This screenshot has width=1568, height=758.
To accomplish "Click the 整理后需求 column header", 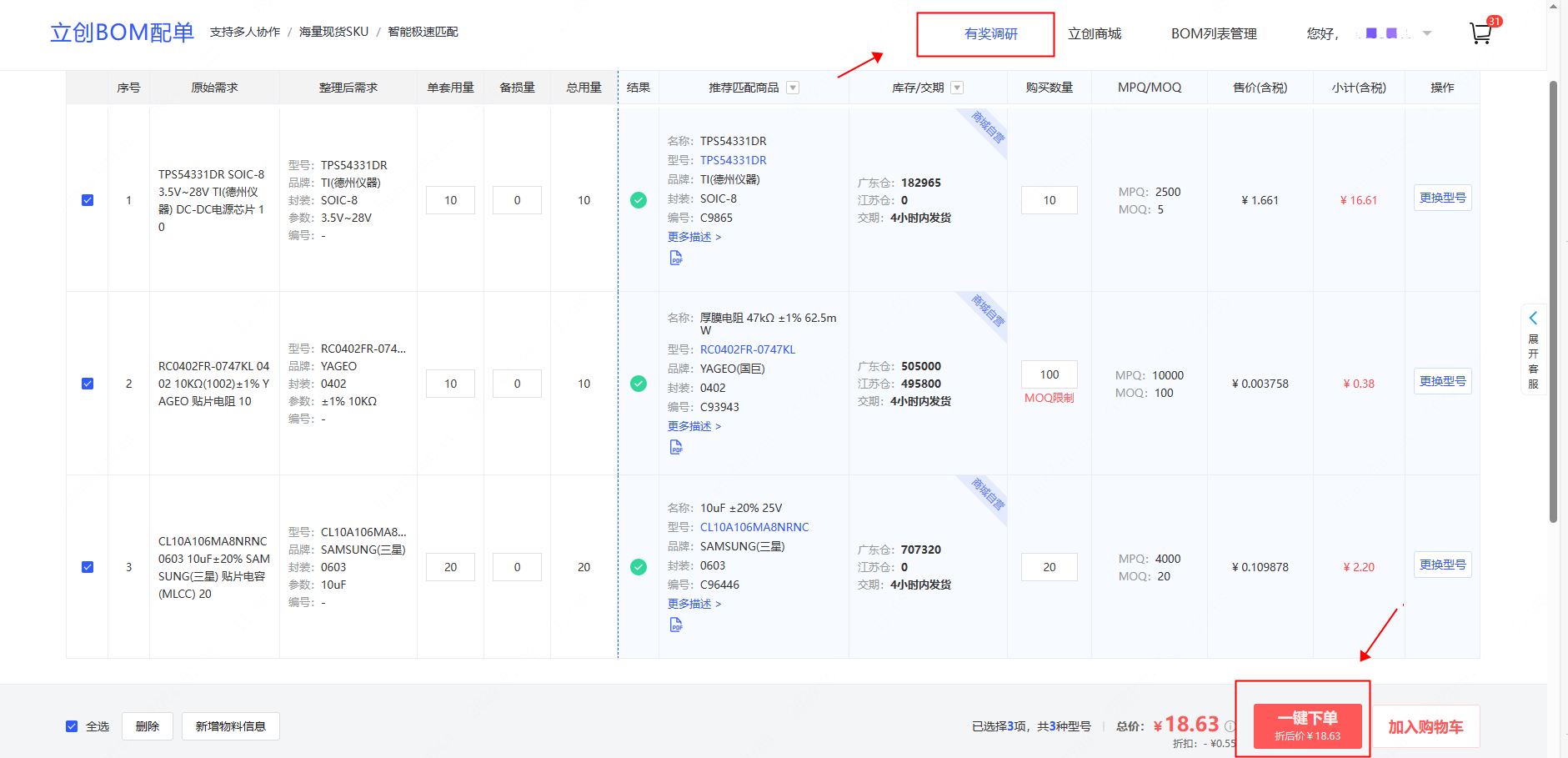I will point(348,88).
